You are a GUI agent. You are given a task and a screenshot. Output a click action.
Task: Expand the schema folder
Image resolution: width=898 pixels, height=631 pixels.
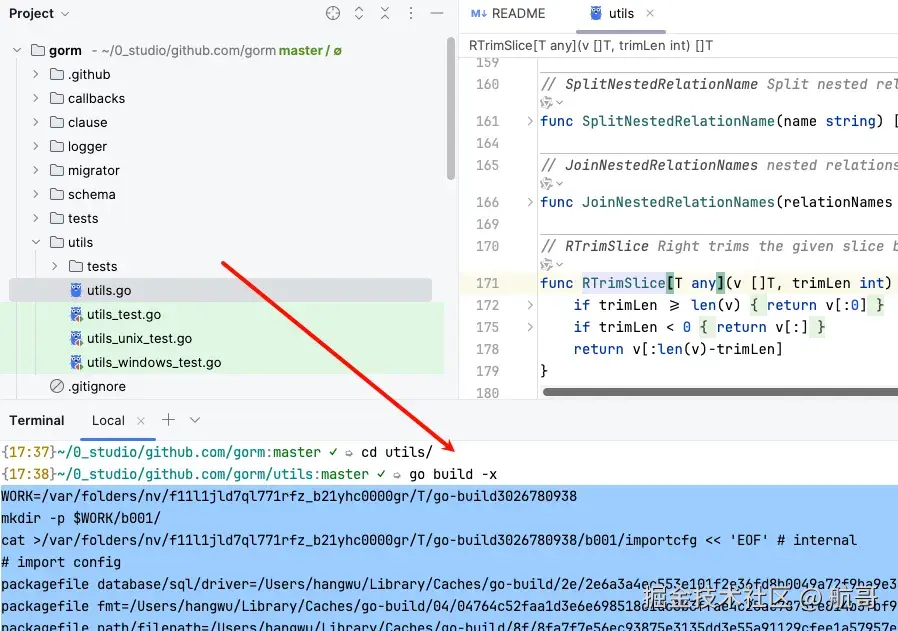tap(36, 195)
